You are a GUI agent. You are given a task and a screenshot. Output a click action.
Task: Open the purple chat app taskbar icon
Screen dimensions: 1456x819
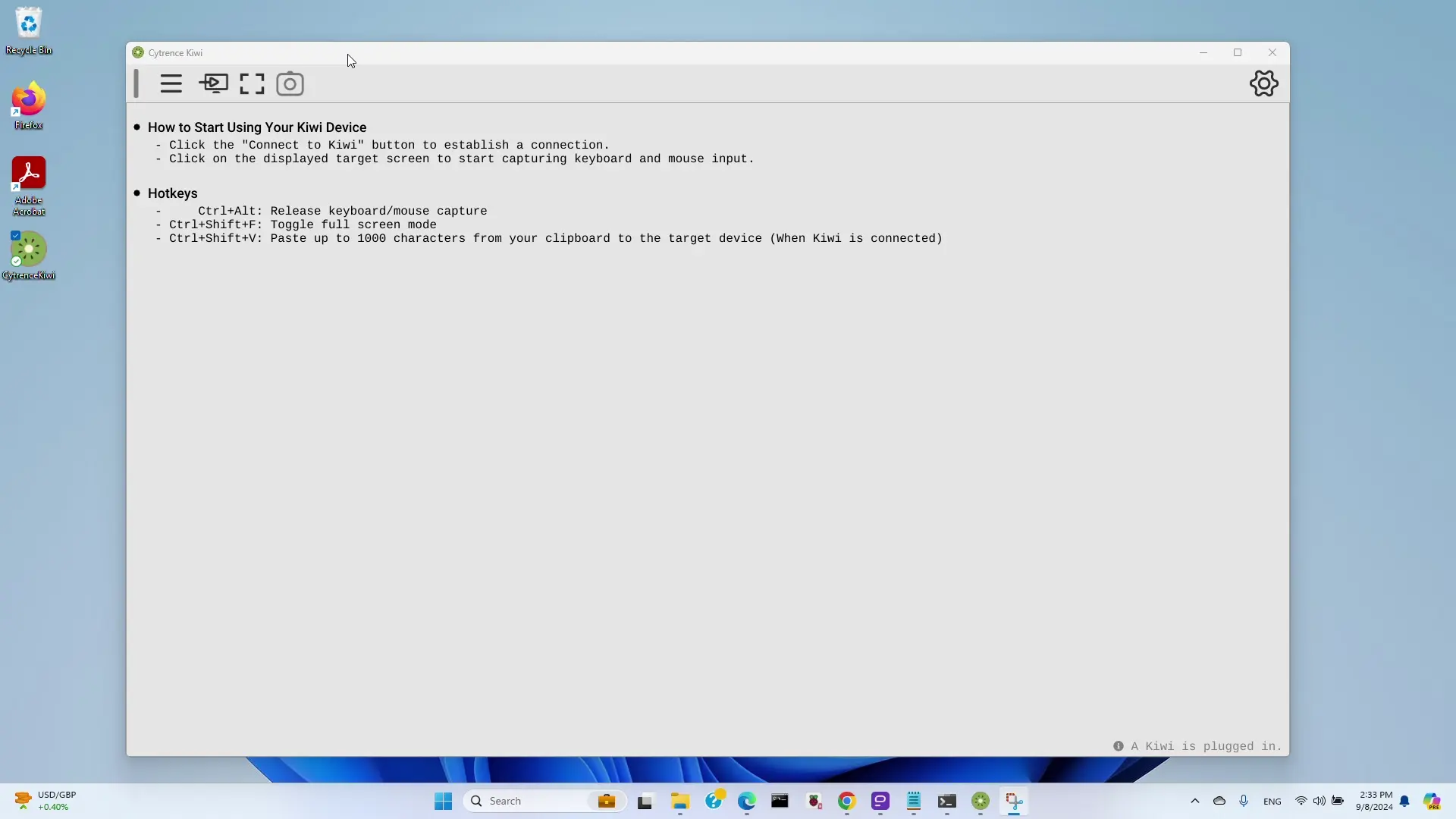tap(880, 801)
